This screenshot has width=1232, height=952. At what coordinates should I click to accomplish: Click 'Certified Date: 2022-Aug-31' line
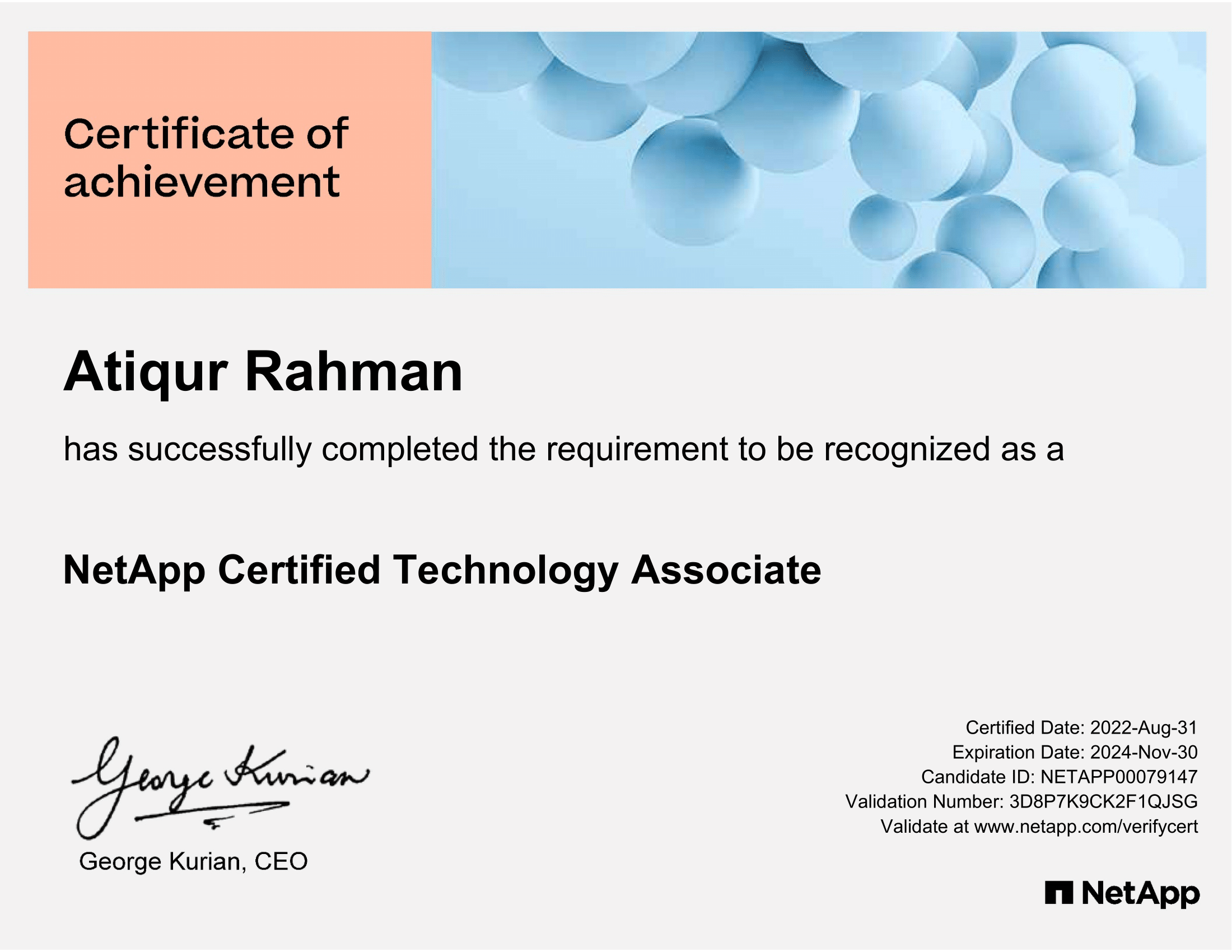(x=1081, y=728)
